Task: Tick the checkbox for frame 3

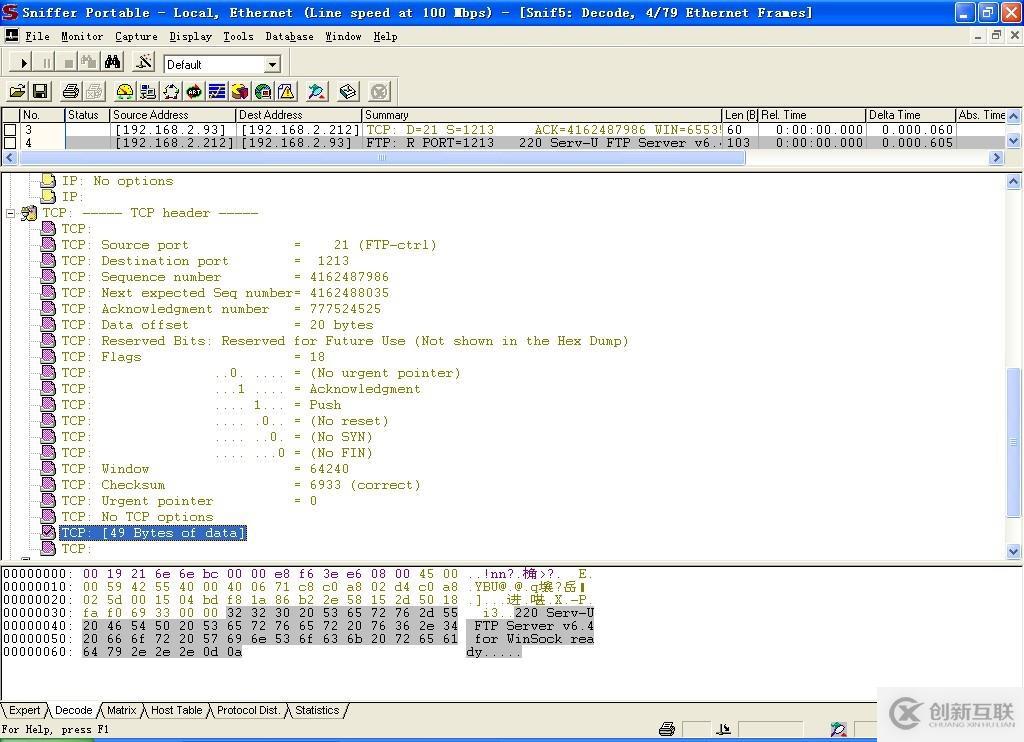Action: 10,130
